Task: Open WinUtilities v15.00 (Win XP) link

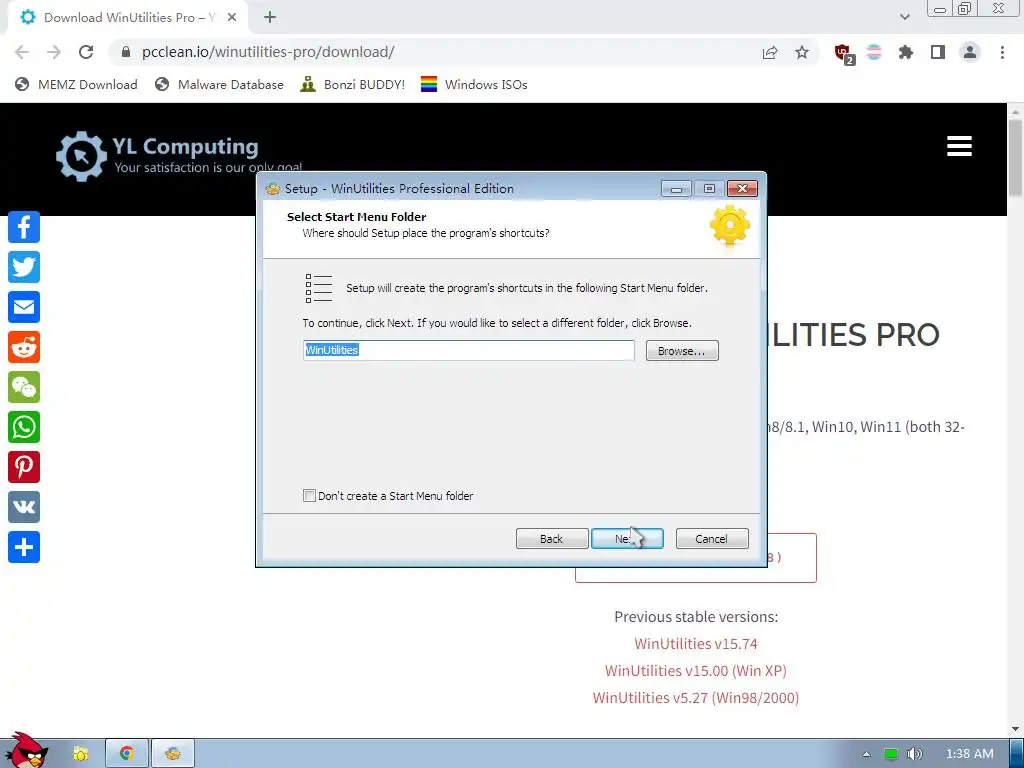Action: [696, 671]
